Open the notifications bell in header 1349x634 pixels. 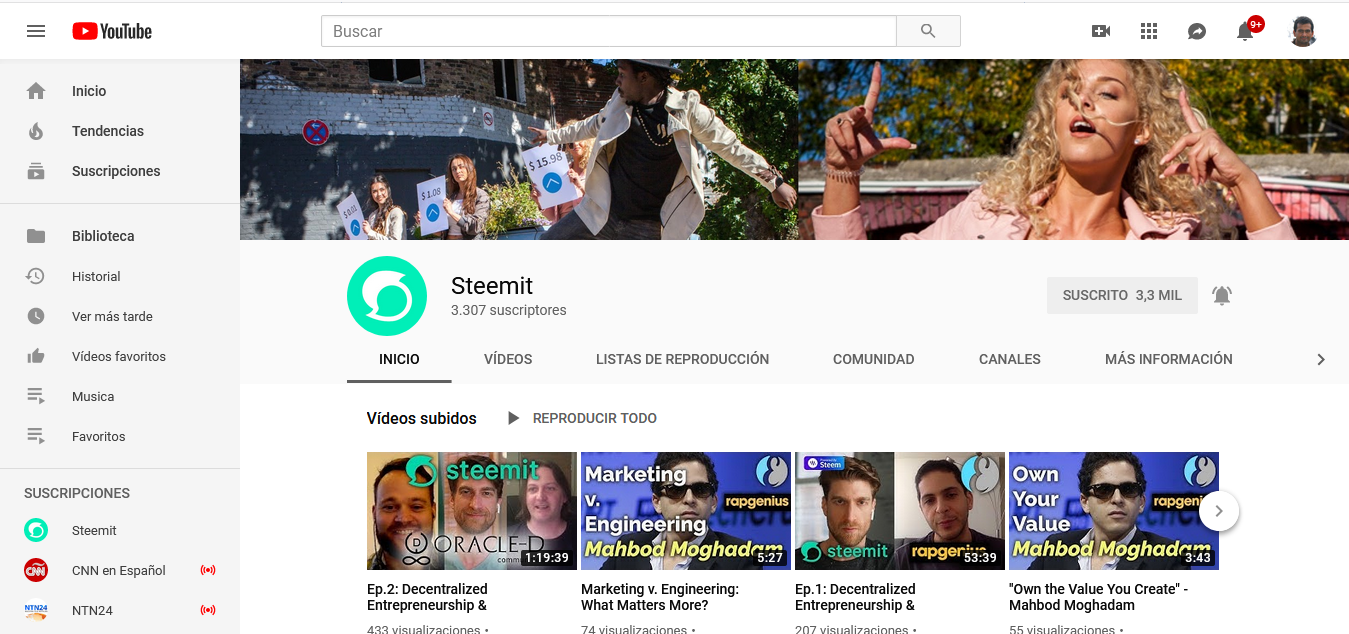coord(1245,31)
